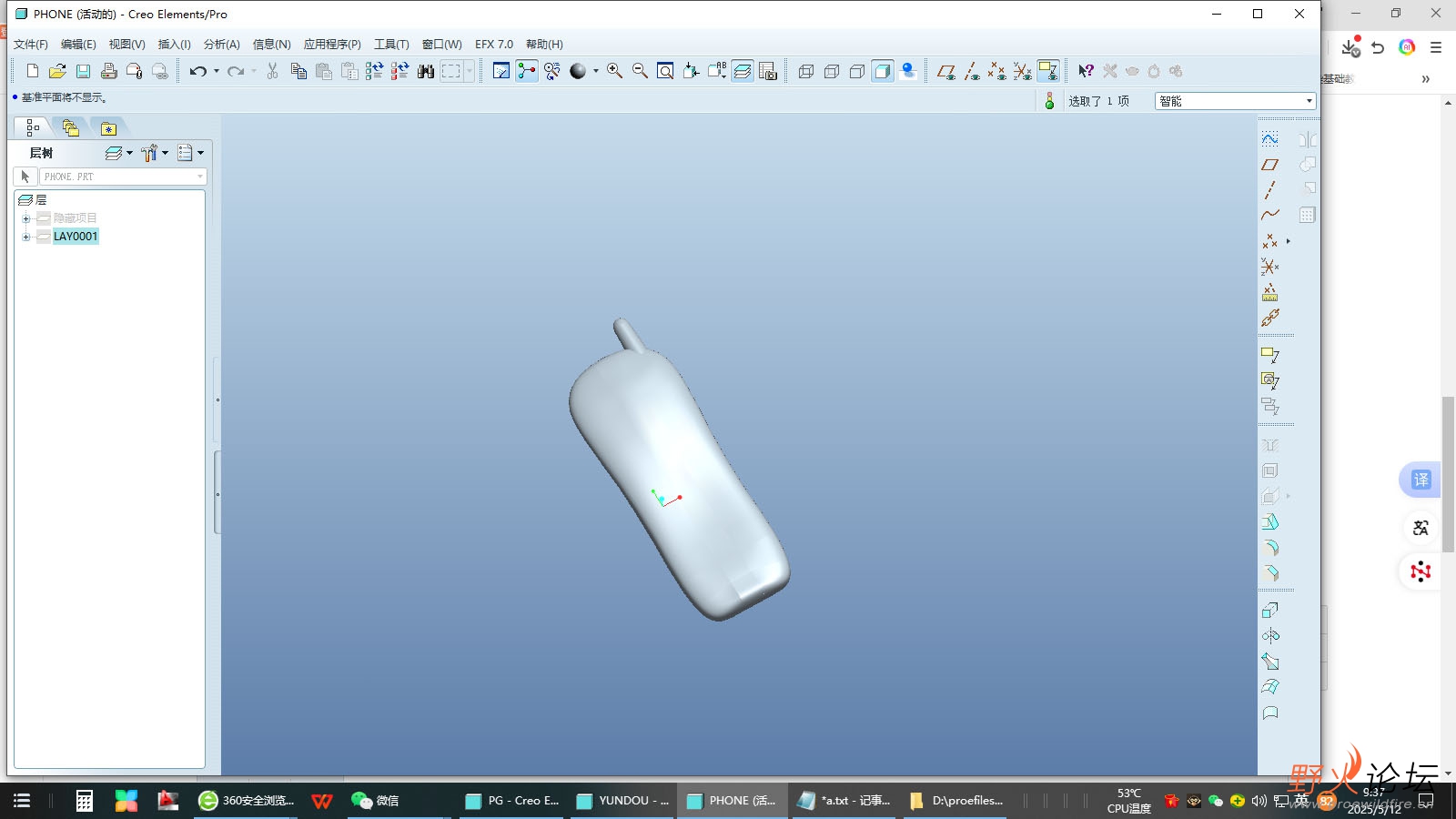The image size is (1456, 819).
Task: Select the Extrude tool in right toolbar
Action: click(x=1270, y=611)
